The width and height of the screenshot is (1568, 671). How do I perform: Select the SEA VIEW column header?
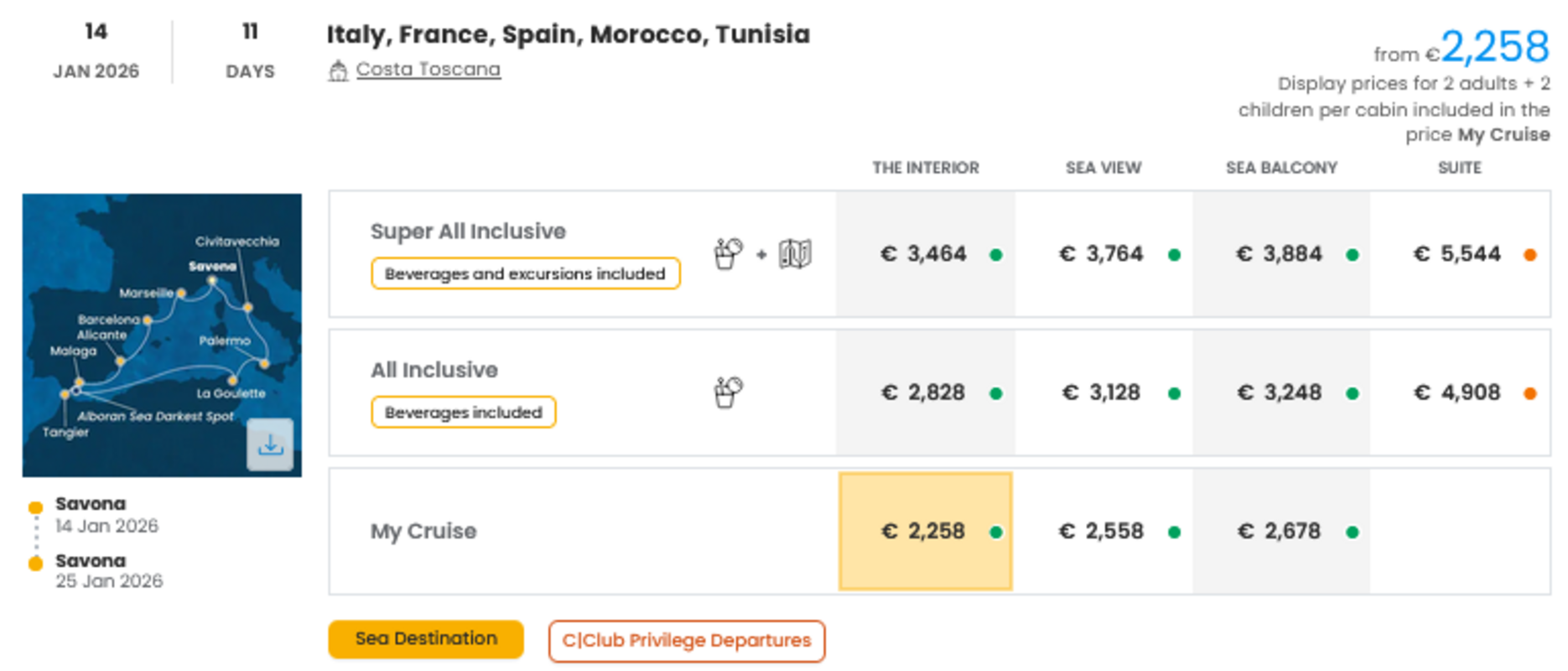[1103, 168]
